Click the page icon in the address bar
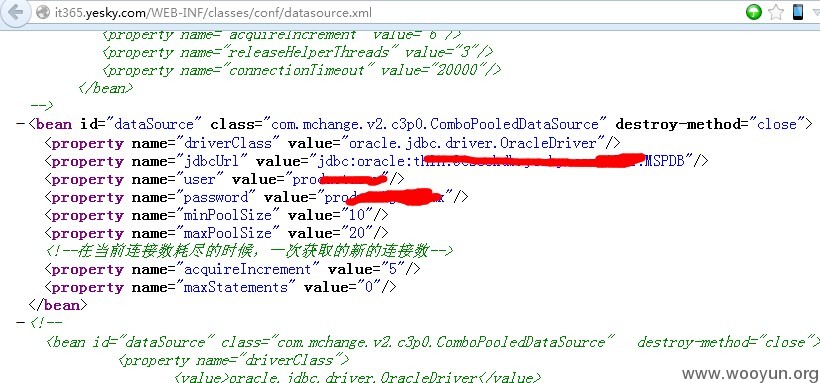 [x=44, y=13]
